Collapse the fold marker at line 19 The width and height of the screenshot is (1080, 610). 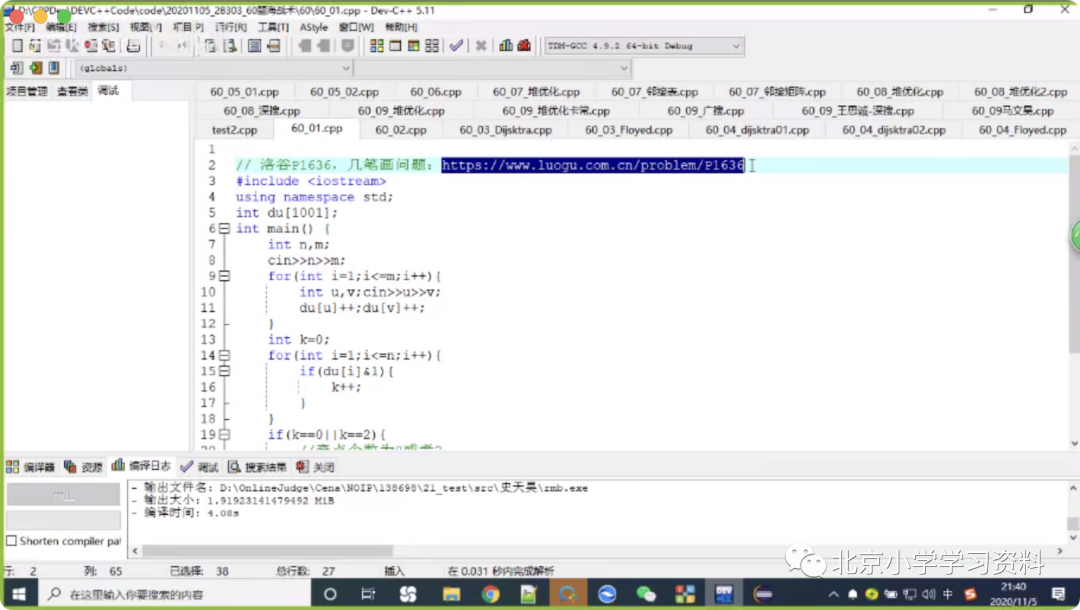pyautogui.click(x=225, y=434)
